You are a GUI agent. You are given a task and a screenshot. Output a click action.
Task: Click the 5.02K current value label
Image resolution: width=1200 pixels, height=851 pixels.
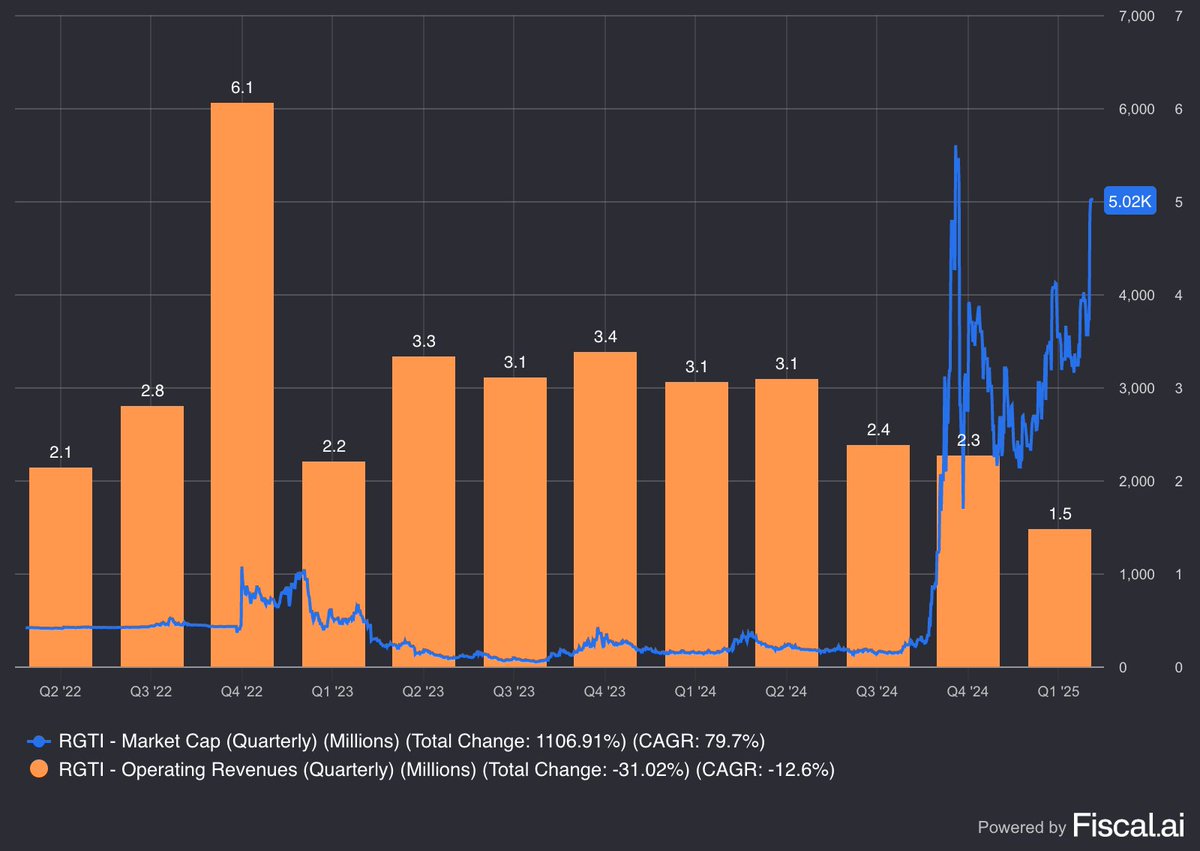[1130, 202]
